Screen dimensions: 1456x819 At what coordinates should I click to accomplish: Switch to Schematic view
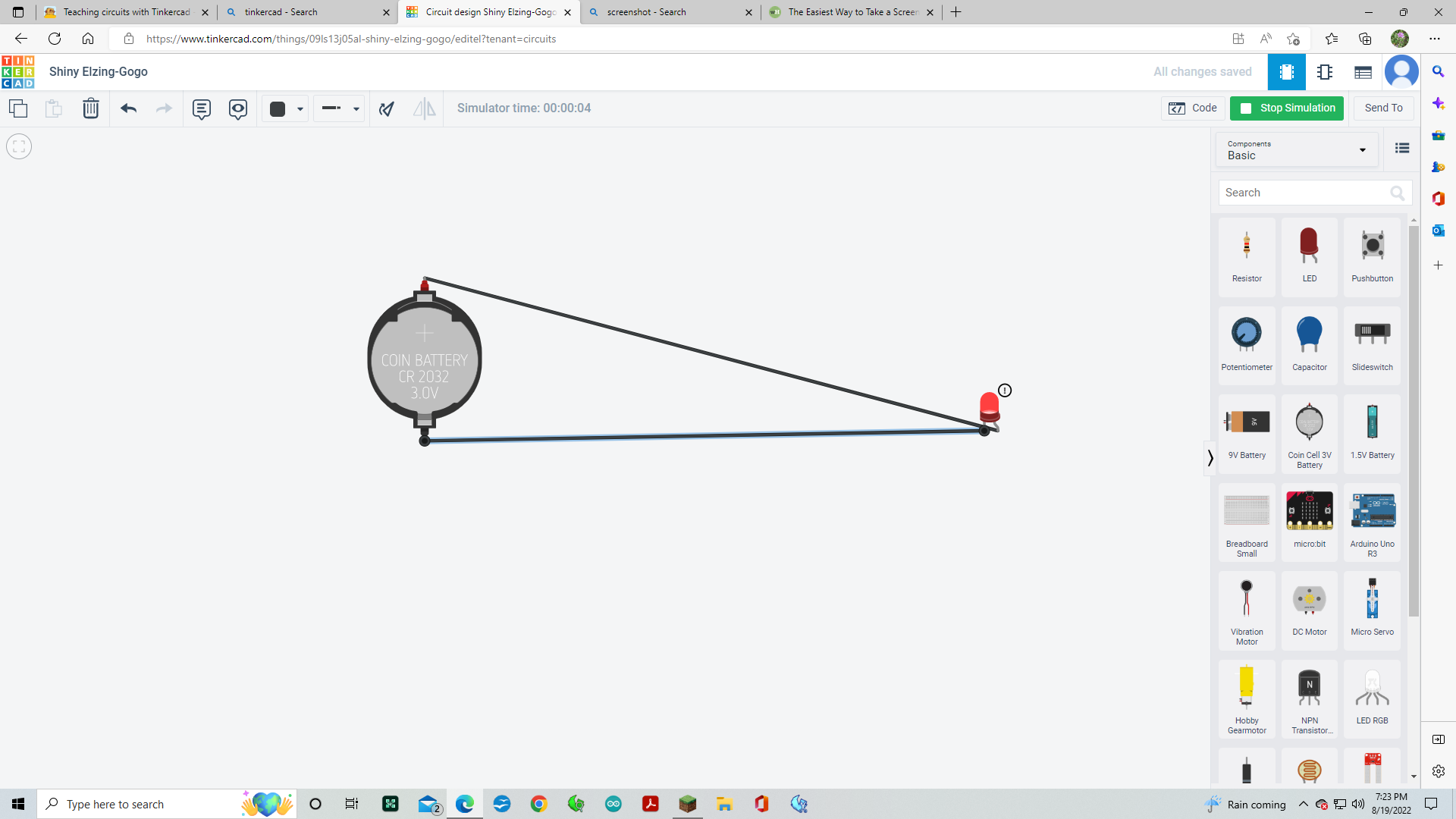pyautogui.click(x=1326, y=72)
